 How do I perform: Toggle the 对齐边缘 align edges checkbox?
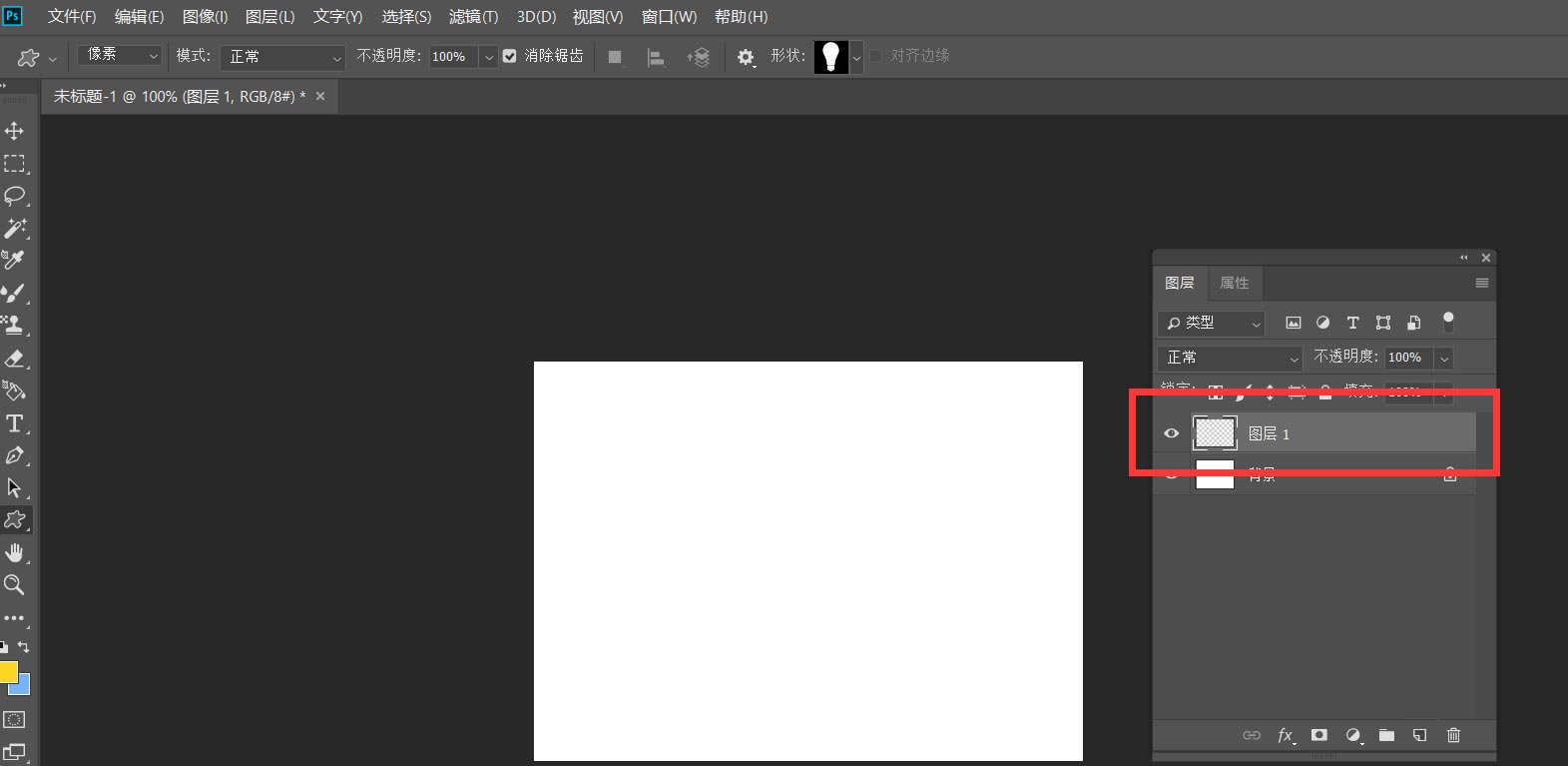[x=876, y=56]
